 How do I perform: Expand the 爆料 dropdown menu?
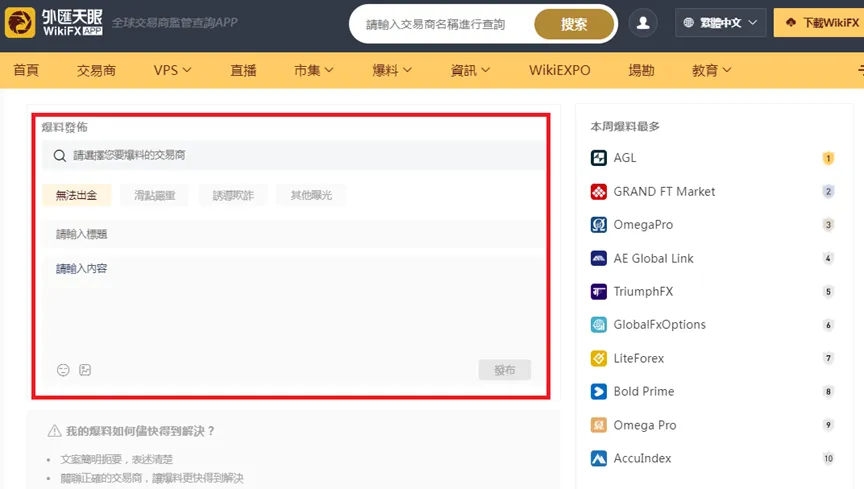pos(392,71)
